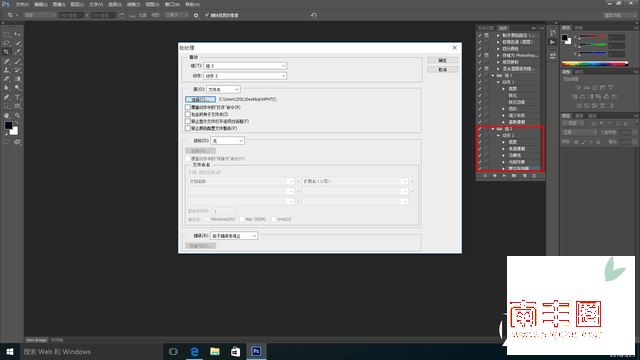Check 禁止颜色配置文件警告(P) checkbox
The height and width of the screenshot is (360, 640).
(x=188, y=128)
